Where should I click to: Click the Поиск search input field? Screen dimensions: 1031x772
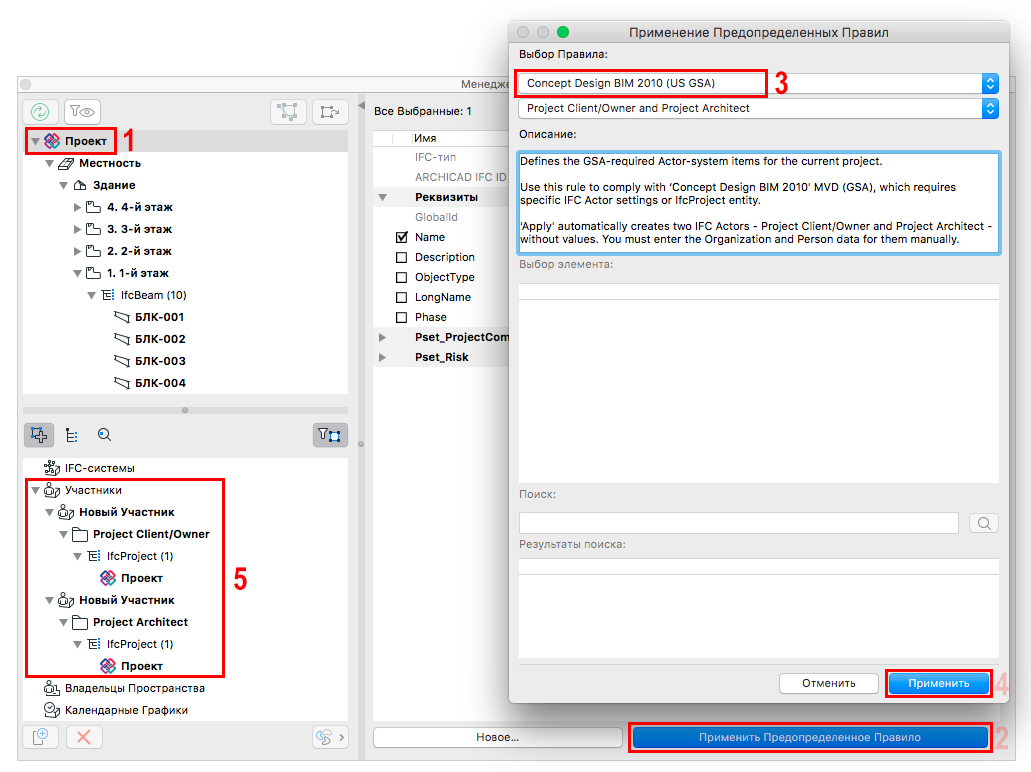click(x=738, y=523)
